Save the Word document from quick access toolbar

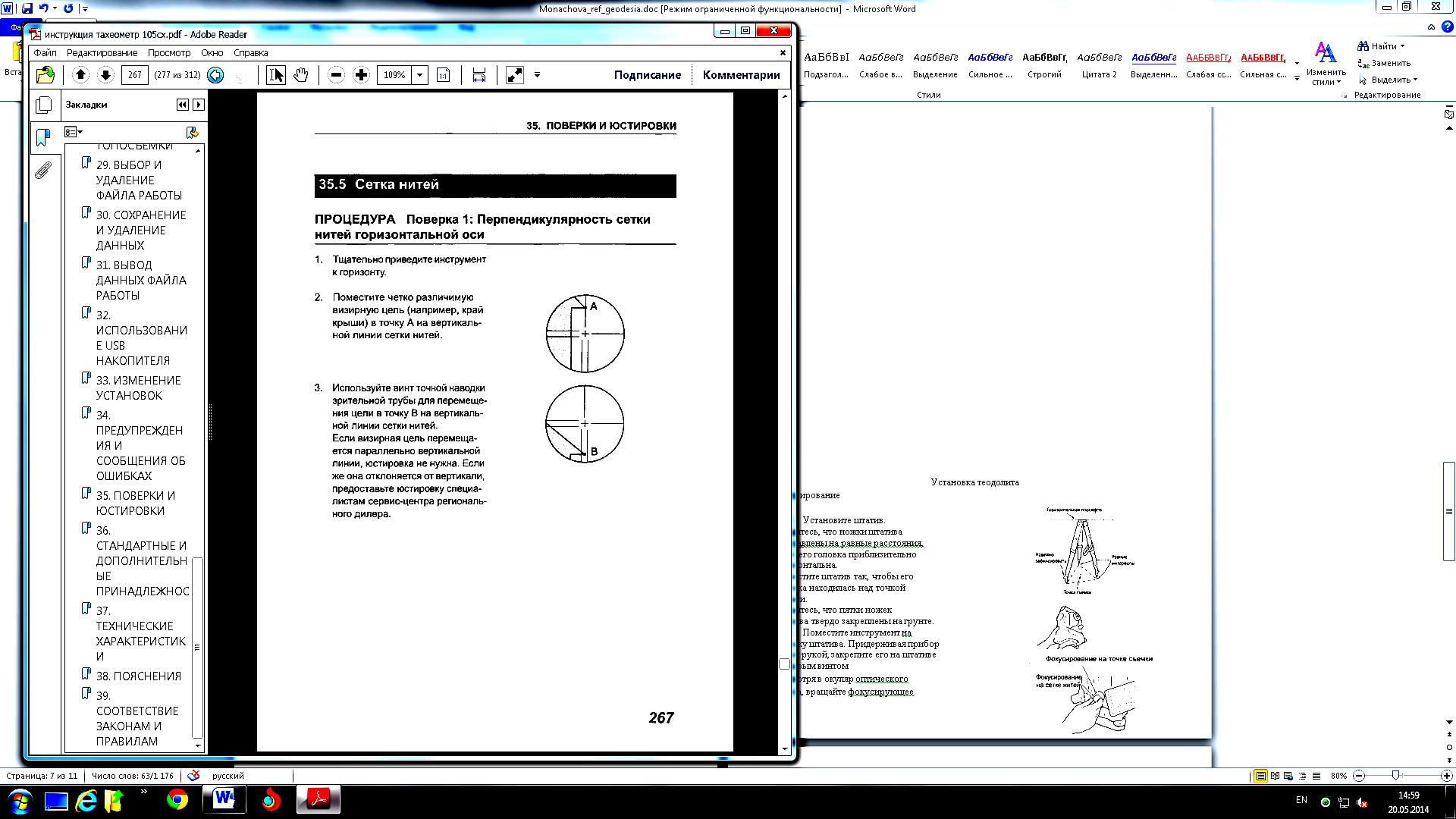pyautogui.click(x=27, y=8)
